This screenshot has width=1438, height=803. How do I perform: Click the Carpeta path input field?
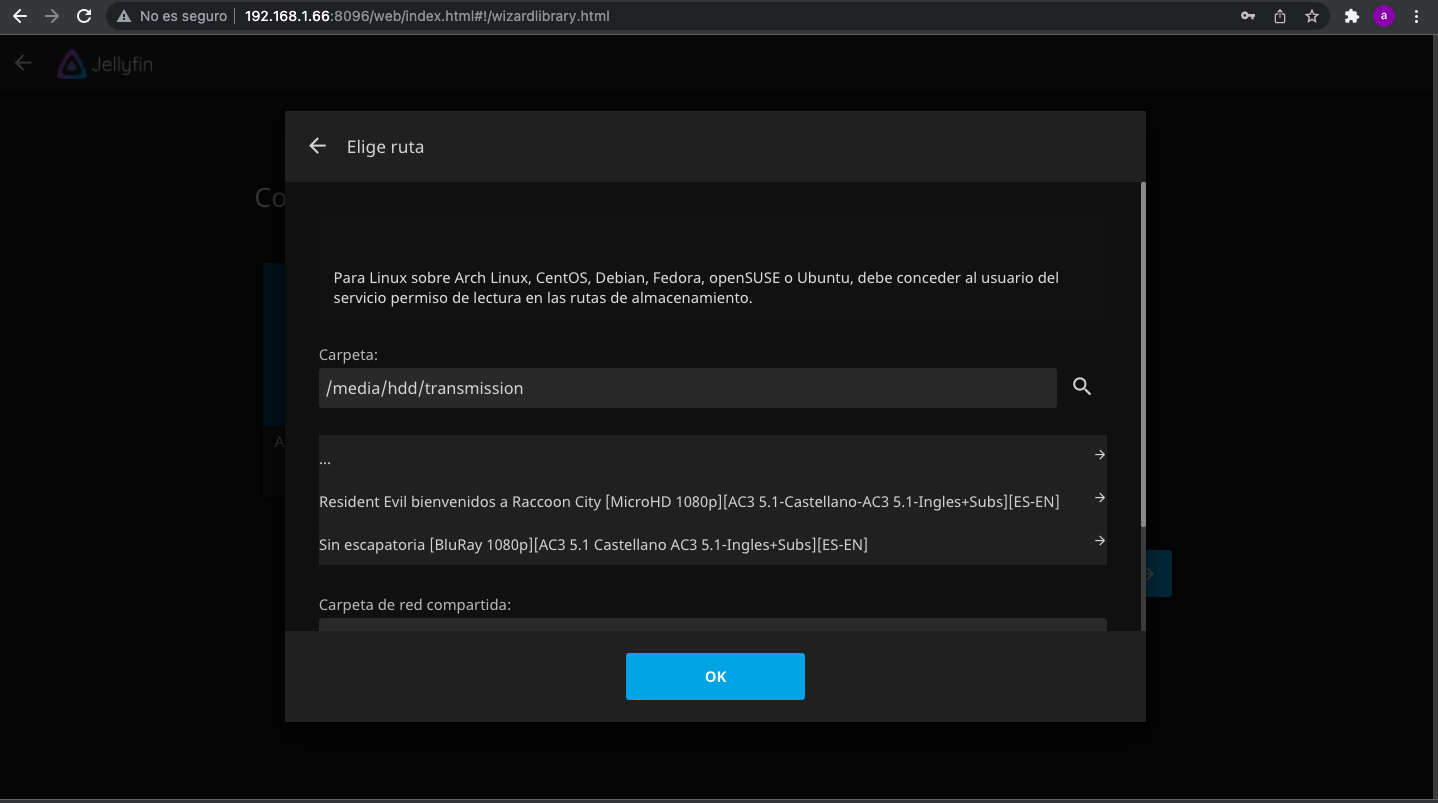pos(687,388)
